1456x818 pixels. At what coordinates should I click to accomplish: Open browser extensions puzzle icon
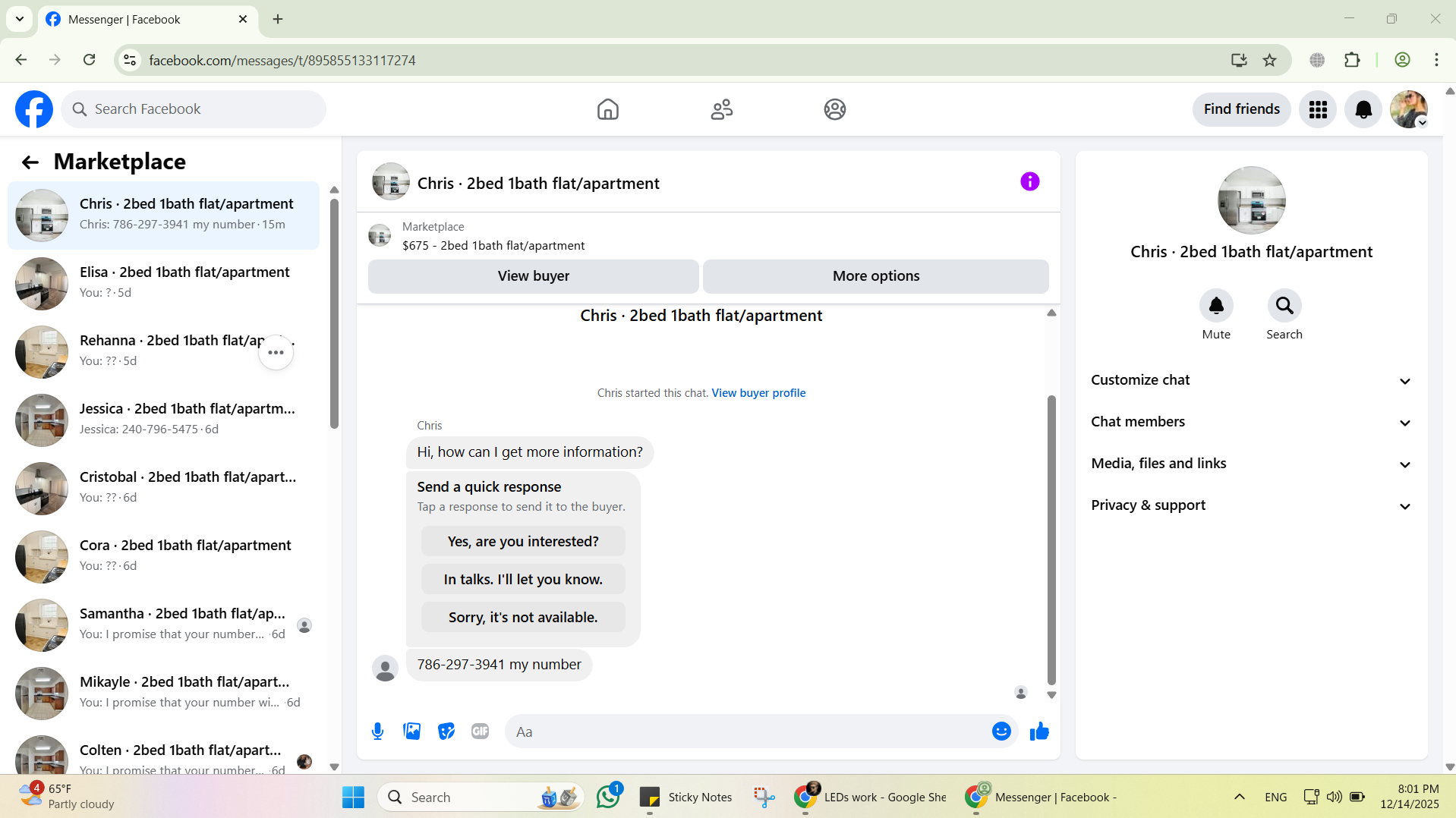1352,60
